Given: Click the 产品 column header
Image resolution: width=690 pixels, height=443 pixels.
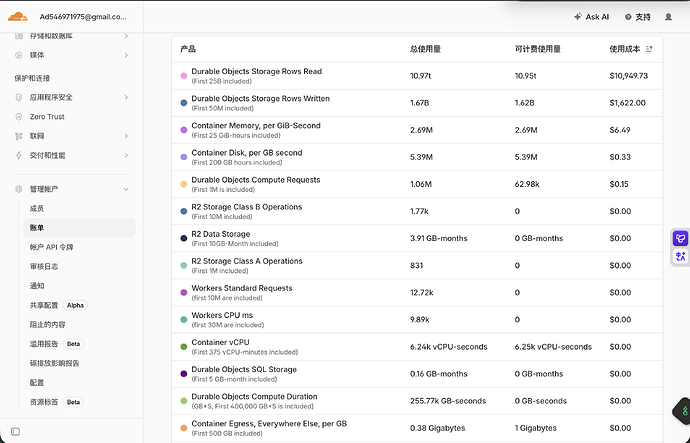Looking at the screenshot, I should click(188, 49).
